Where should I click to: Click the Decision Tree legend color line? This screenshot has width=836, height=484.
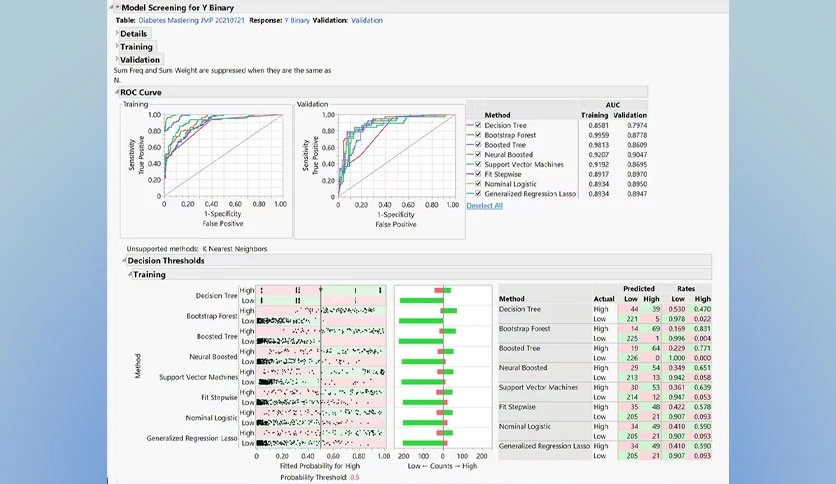point(470,125)
